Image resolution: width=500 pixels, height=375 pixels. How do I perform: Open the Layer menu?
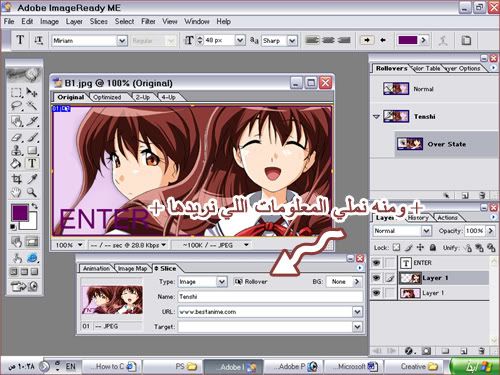74,21
